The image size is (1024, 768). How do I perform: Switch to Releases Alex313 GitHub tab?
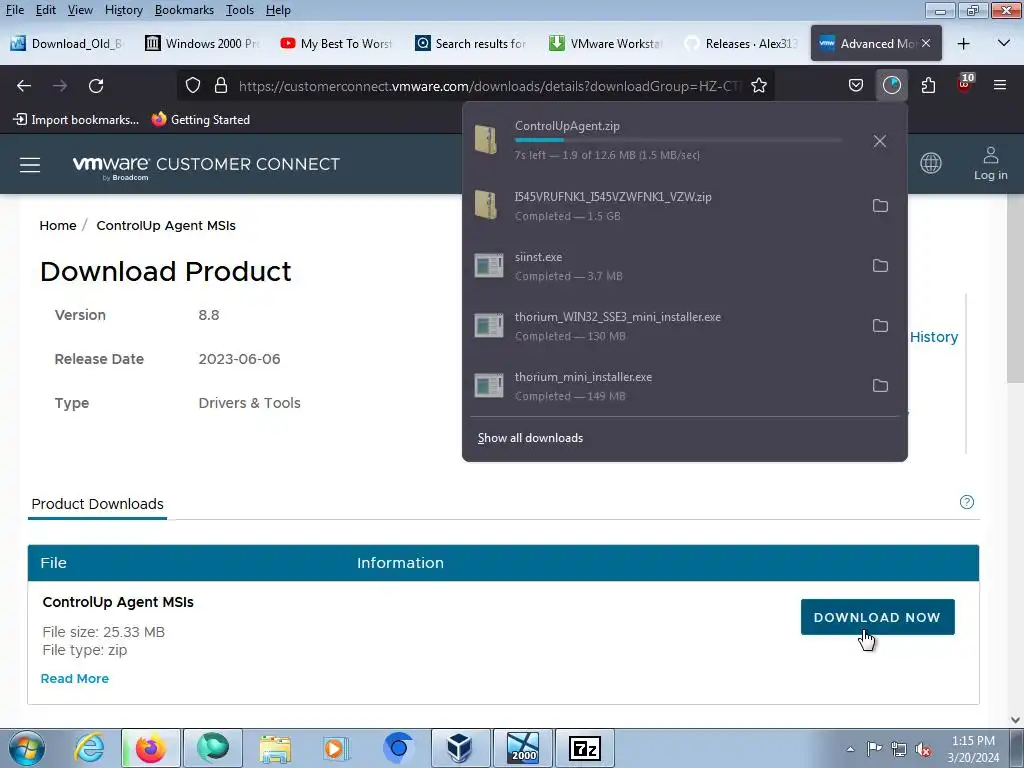coord(742,44)
